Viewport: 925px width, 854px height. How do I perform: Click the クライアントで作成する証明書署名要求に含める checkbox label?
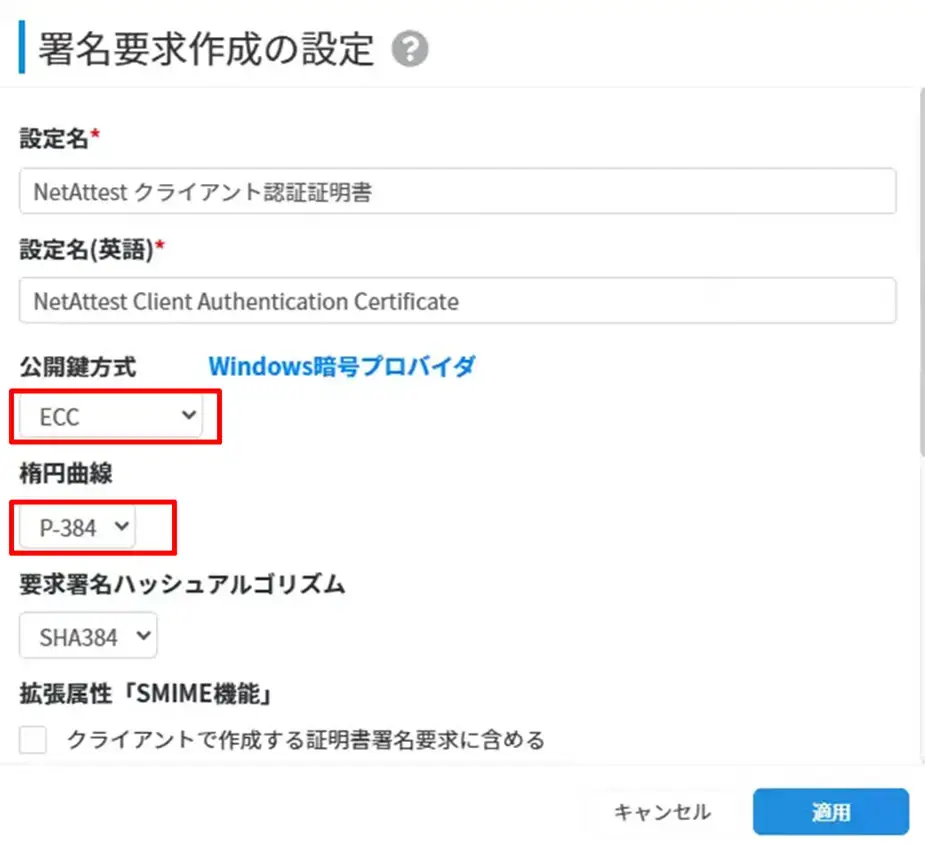305,740
